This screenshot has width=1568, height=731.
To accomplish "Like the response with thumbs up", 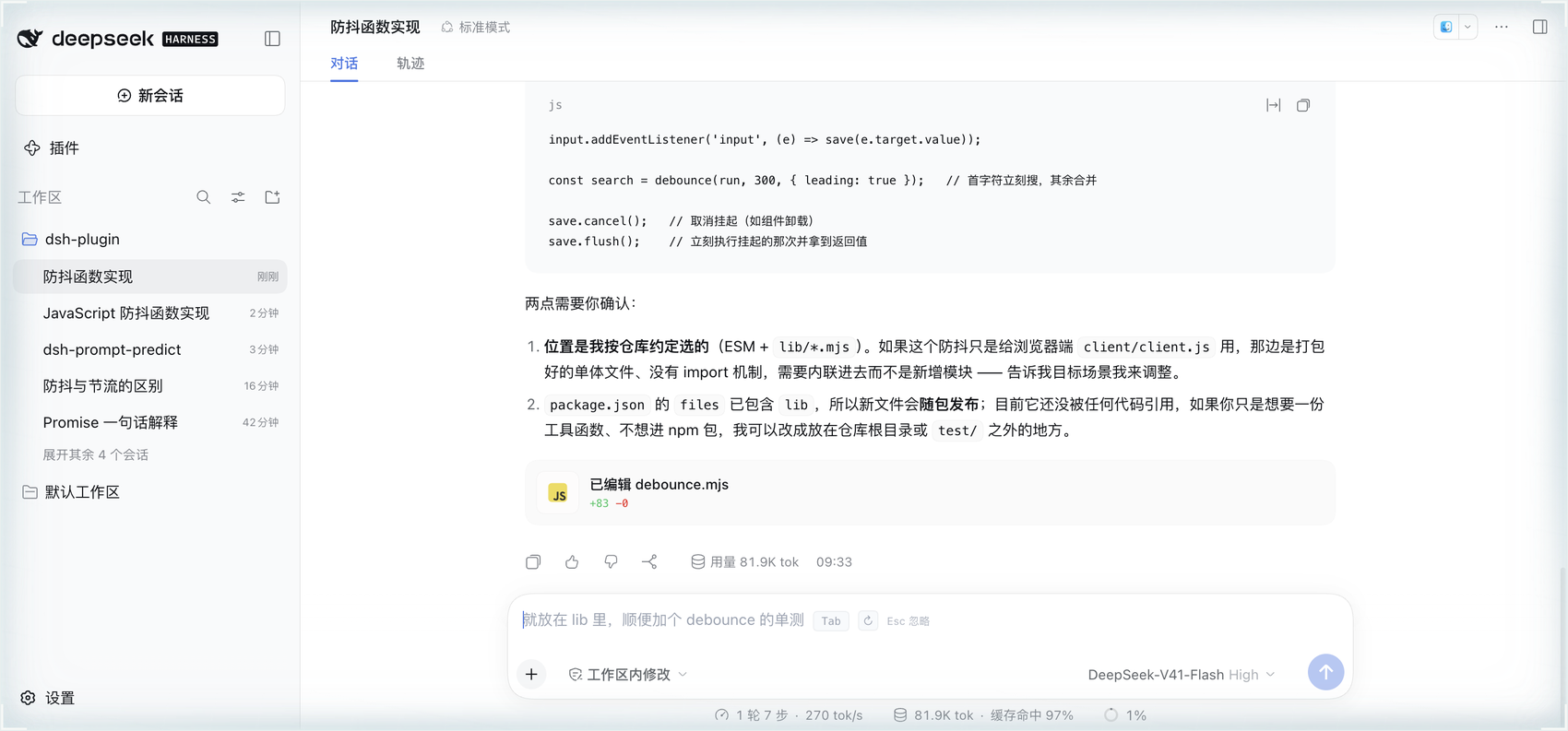I will pyautogui.click(x=572, y=561).
